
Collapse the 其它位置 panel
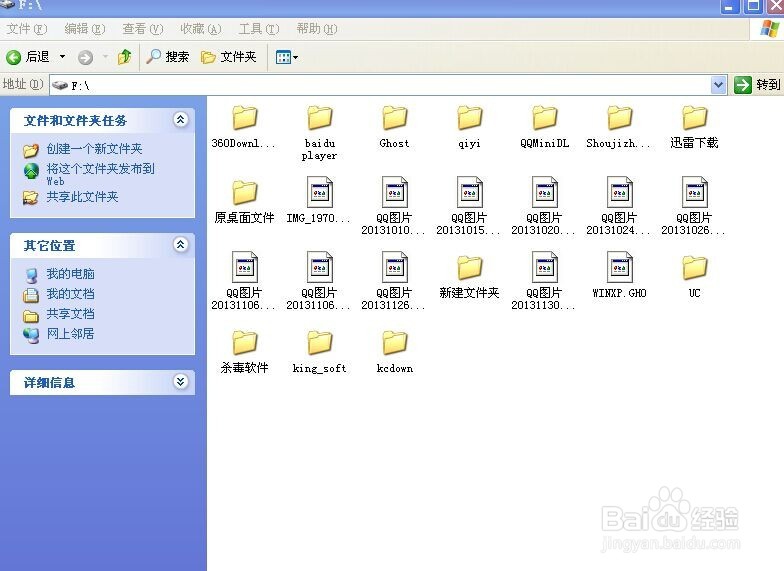[x=180, y=244]
